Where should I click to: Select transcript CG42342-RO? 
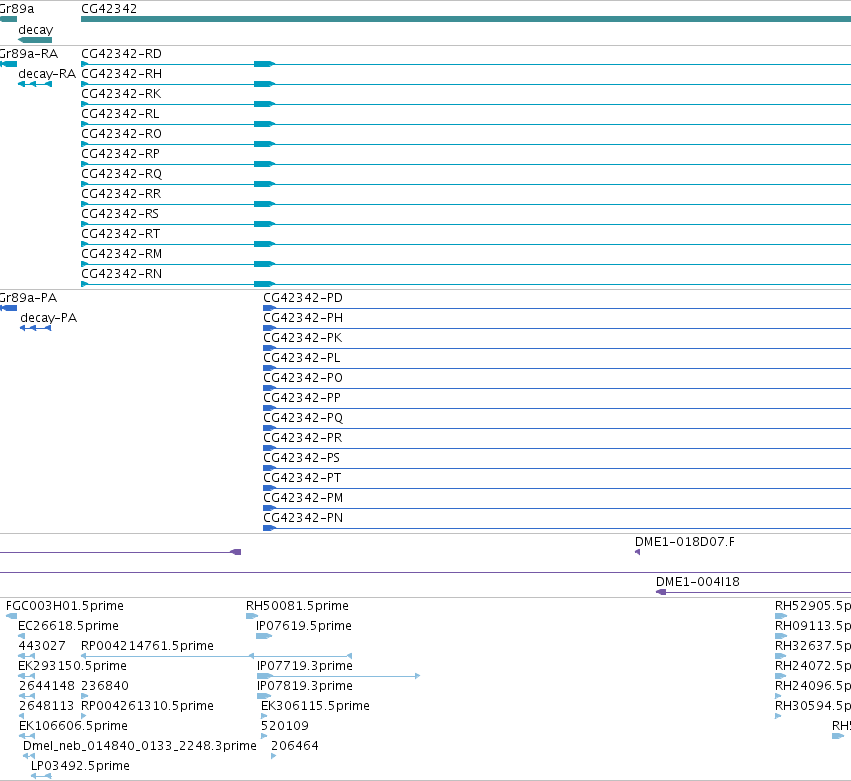(121, 134)
